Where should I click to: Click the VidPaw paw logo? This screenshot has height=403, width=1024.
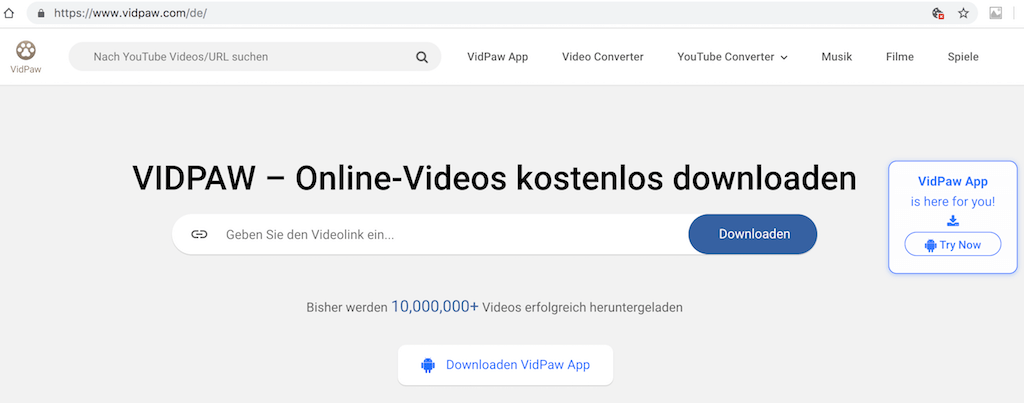point(25,56)
